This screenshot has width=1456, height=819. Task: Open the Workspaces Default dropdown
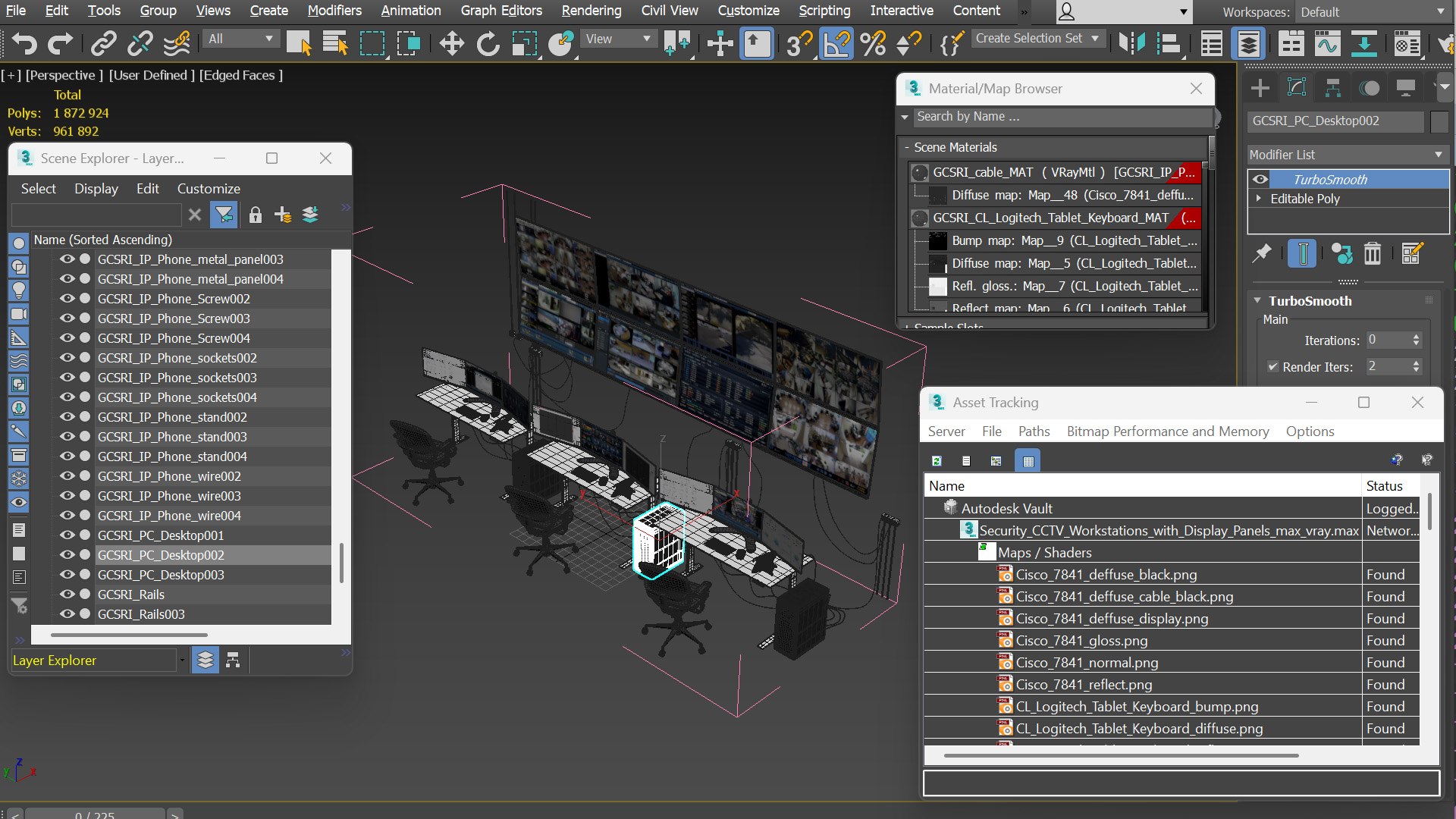(x=1372, y=12)
